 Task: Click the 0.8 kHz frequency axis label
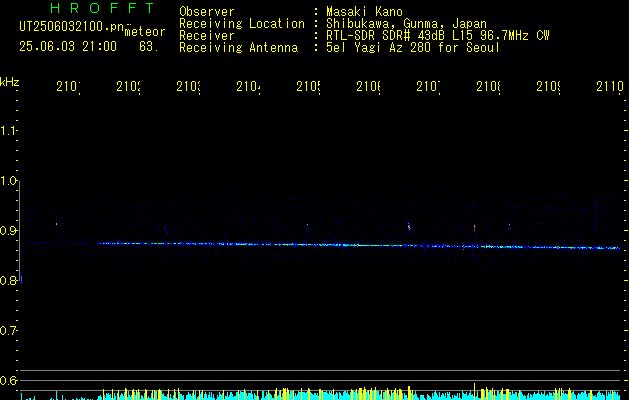8,280
